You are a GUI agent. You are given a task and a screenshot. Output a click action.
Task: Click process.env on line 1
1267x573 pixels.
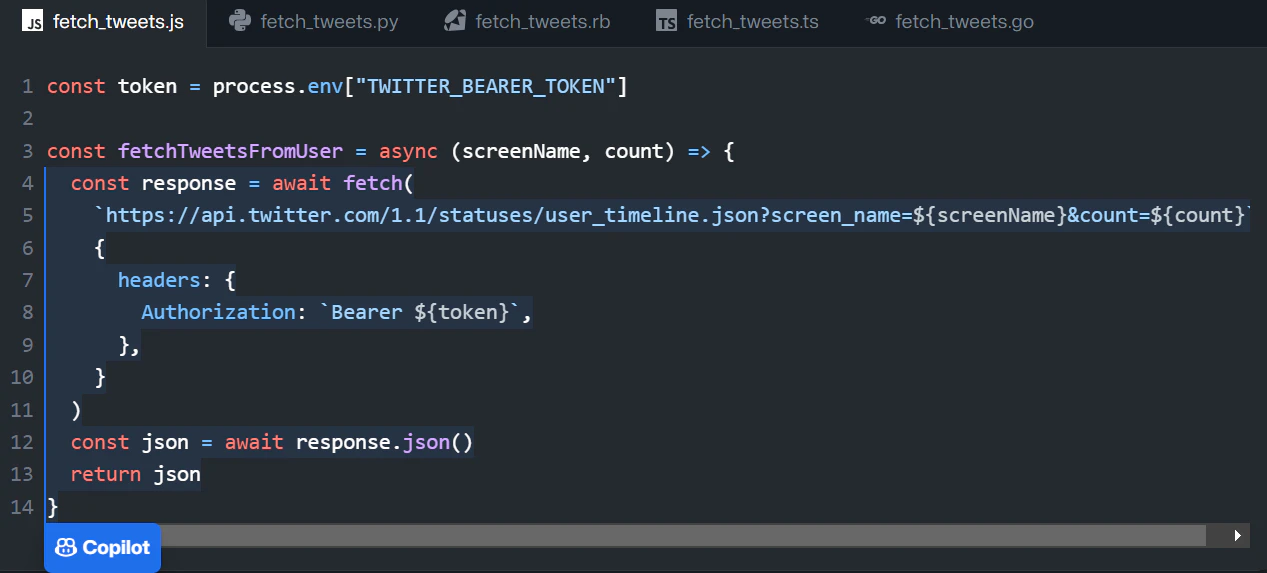[277, 86]
